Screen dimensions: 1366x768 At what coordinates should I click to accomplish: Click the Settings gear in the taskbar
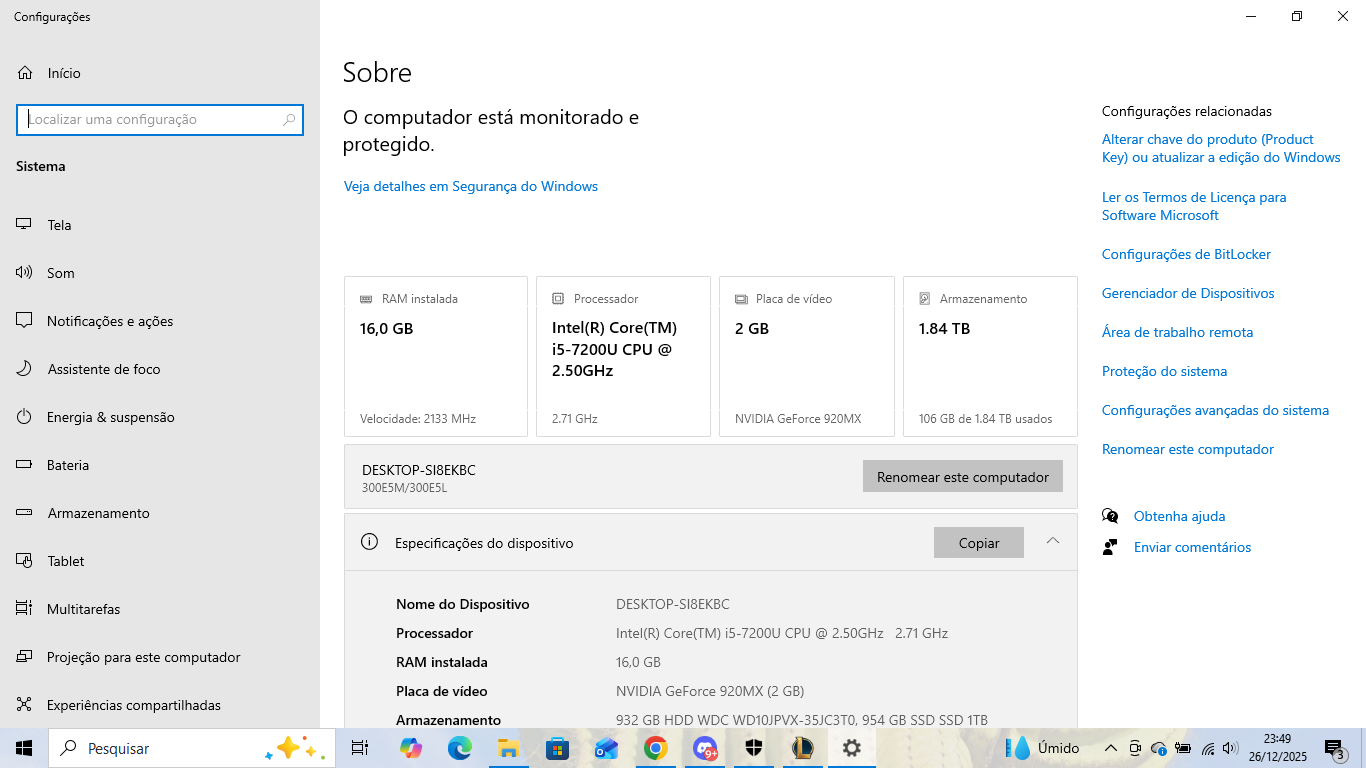click(x=852, y=748)
